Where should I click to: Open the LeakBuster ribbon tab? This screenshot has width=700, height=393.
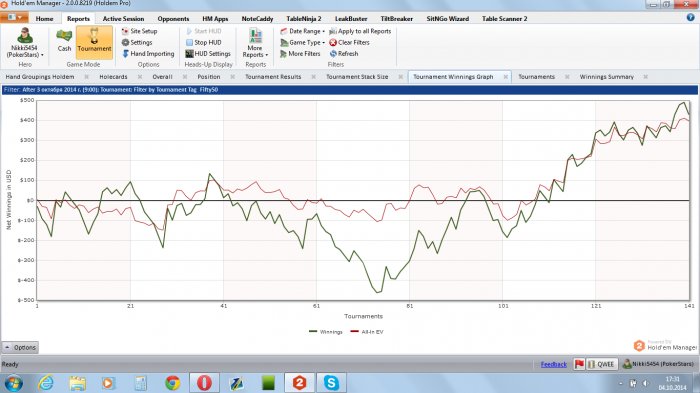coord(351,19)
